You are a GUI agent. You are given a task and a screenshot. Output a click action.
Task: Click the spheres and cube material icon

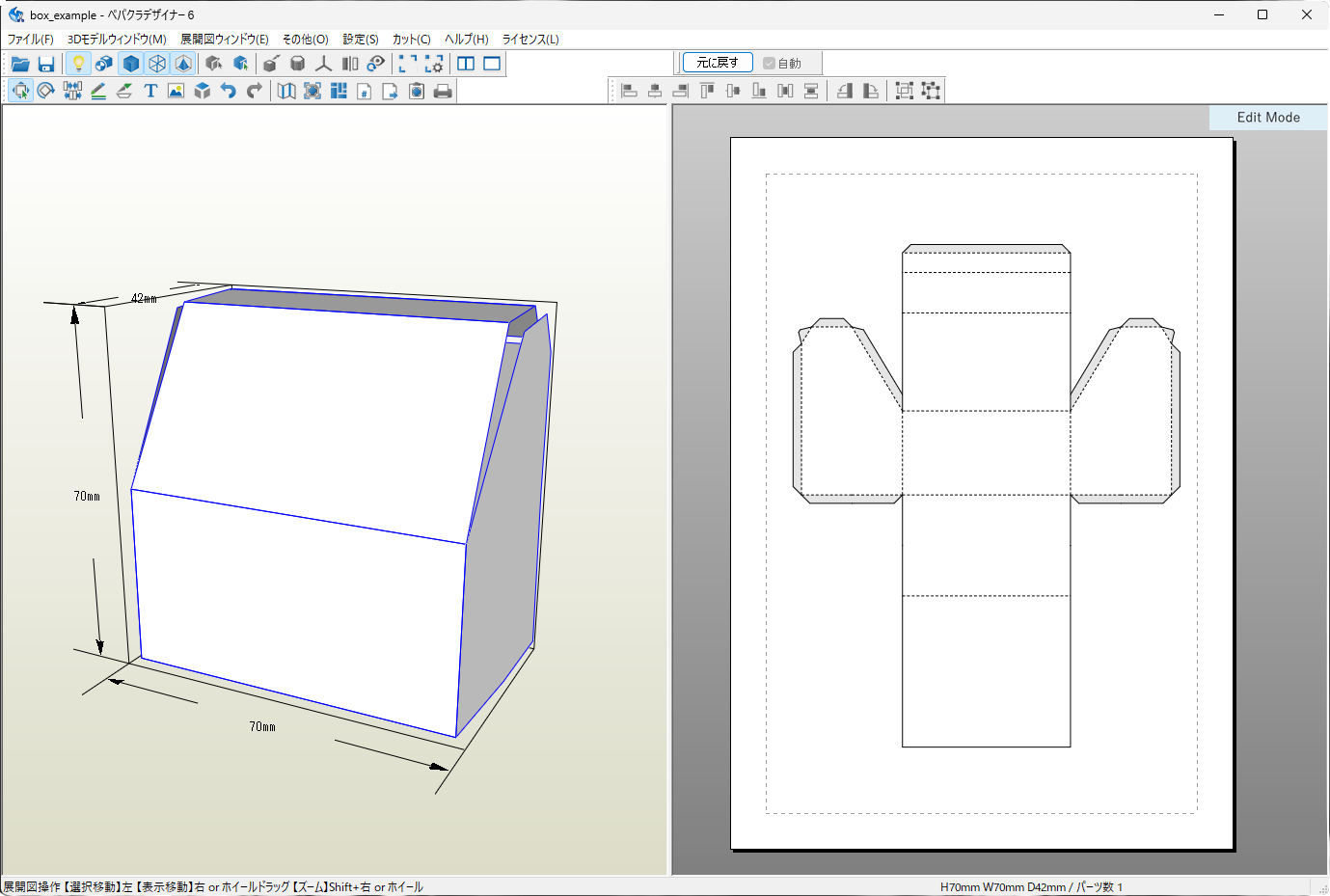(x=104, y=64)
